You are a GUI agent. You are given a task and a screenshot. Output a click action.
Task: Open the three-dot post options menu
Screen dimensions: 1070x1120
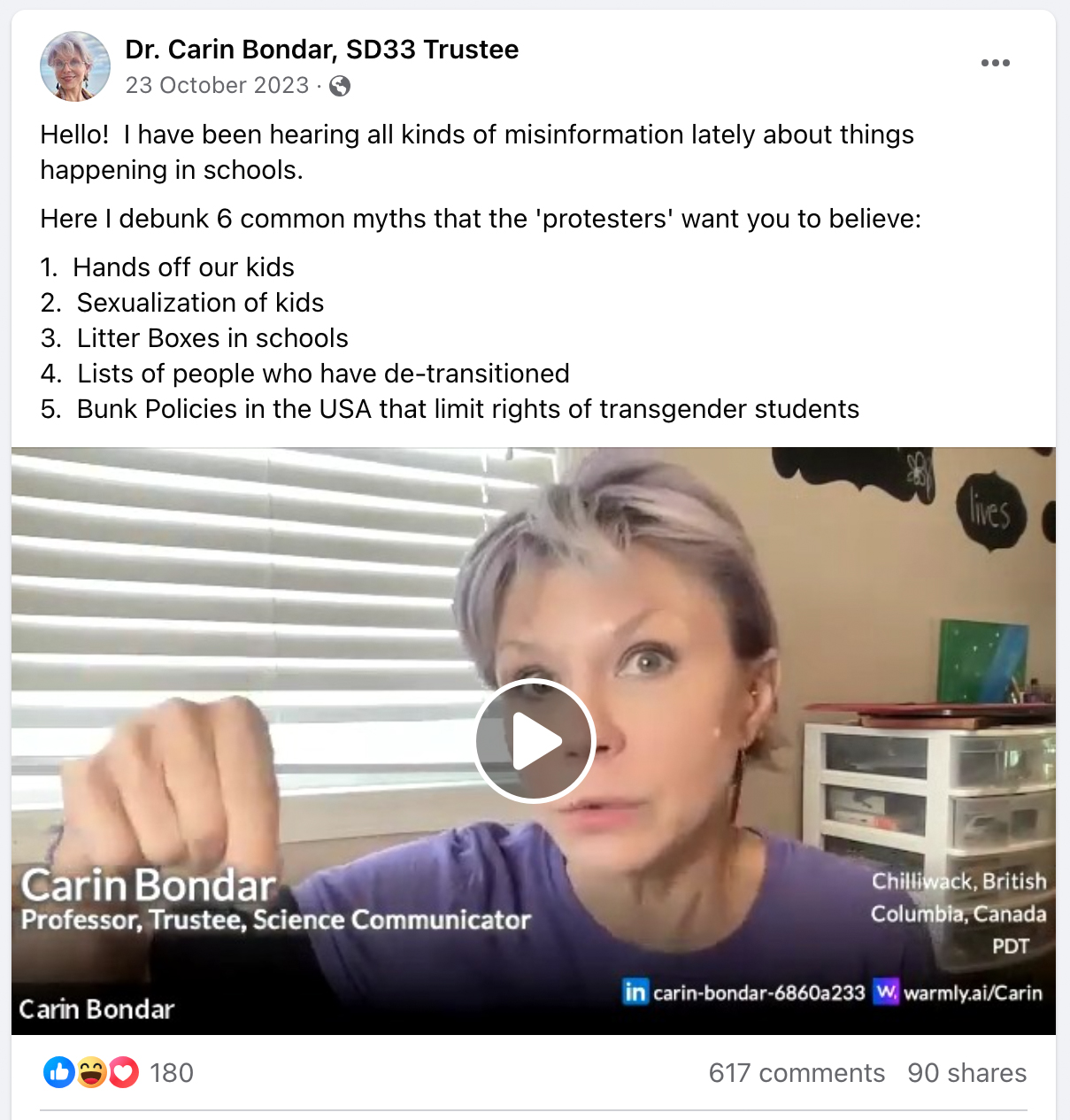coord(996,63)
